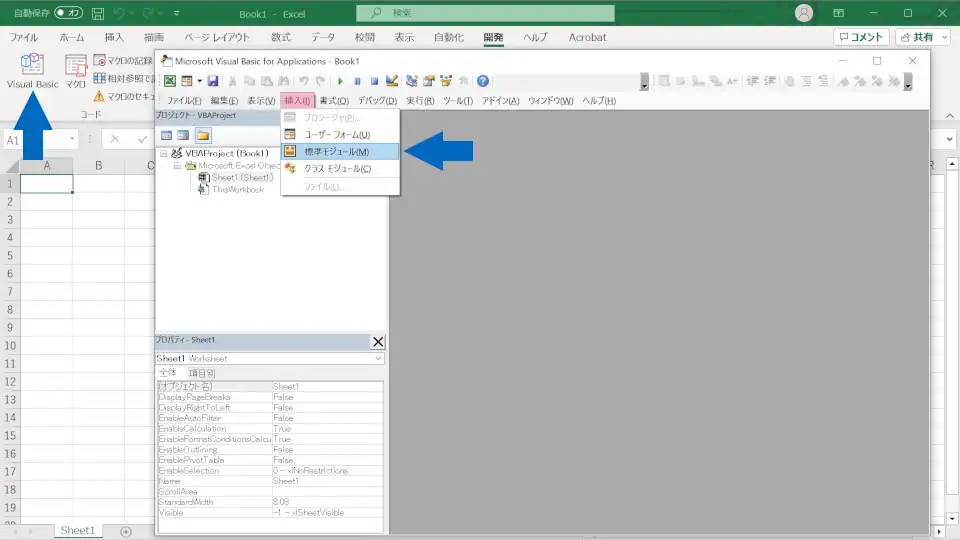This screenshot has height=540, width=960.
Task: Click the blue Help question-mark icon
Action: click(483, 81)
